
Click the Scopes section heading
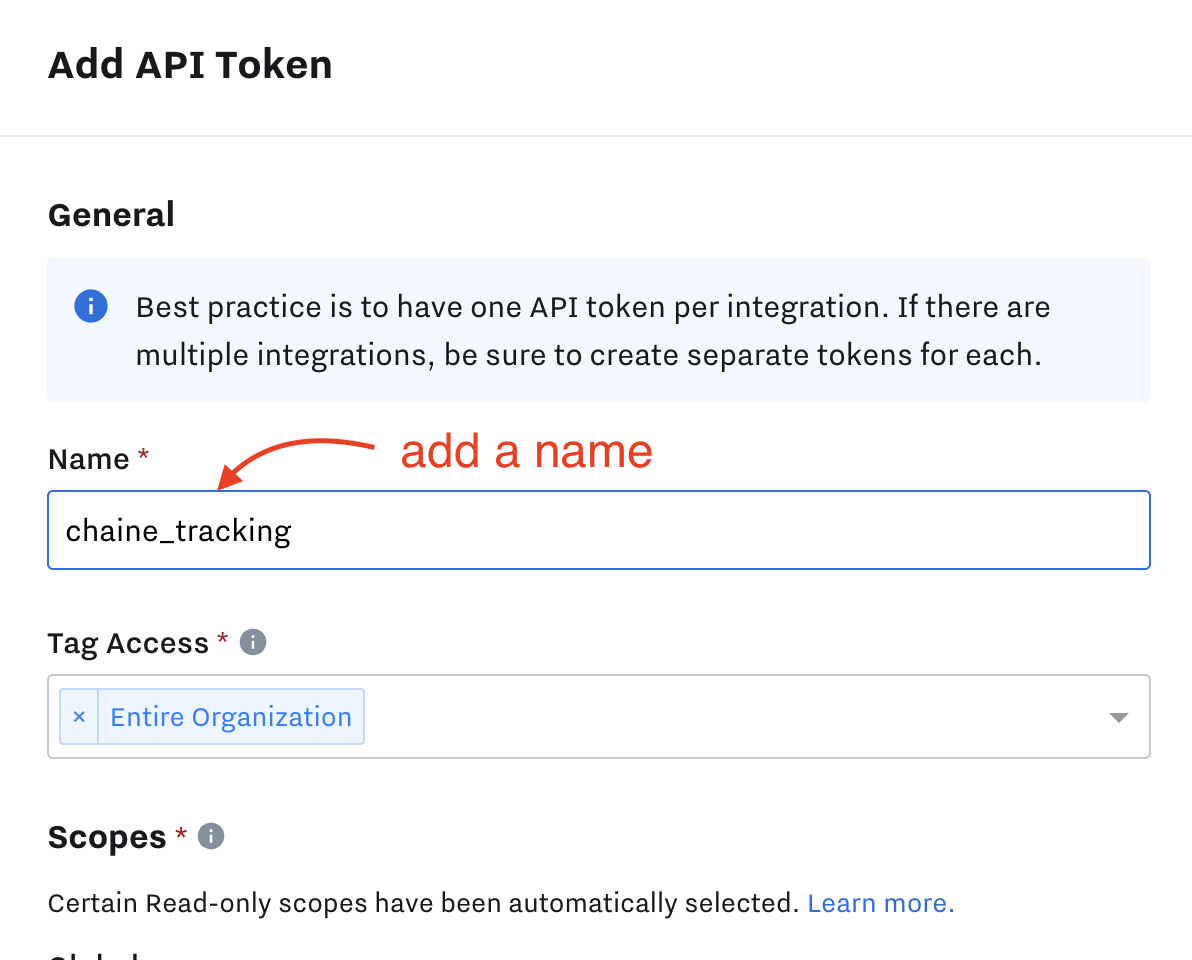[x=107, y=837]
